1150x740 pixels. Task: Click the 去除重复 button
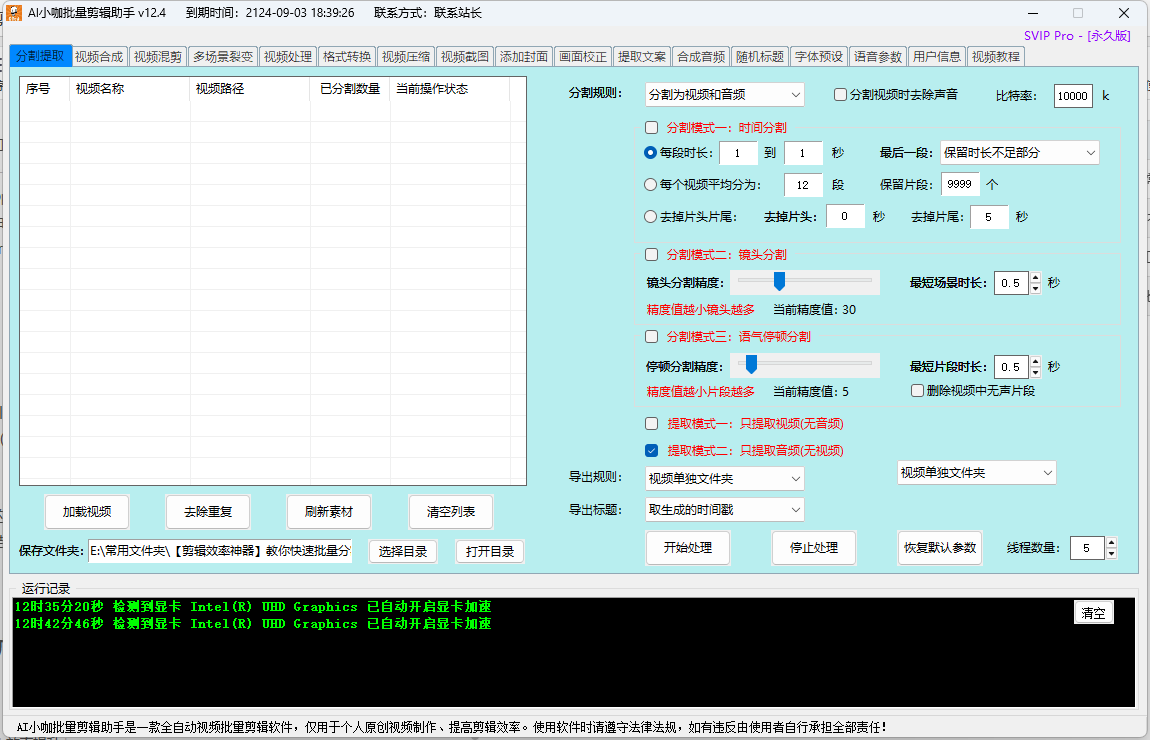click(208, 512)
